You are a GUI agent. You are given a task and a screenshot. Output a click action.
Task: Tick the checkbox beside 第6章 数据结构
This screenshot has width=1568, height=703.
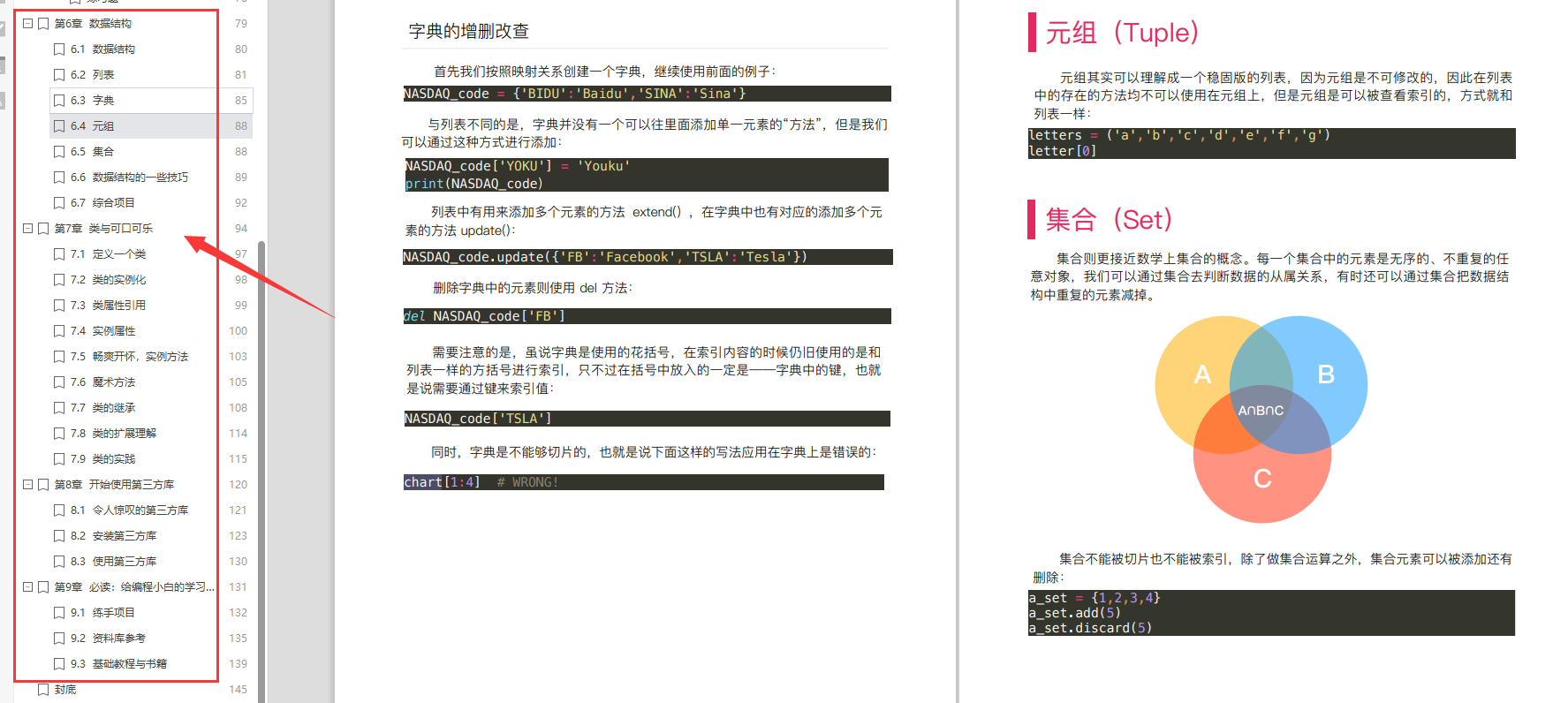pos(43,24)
